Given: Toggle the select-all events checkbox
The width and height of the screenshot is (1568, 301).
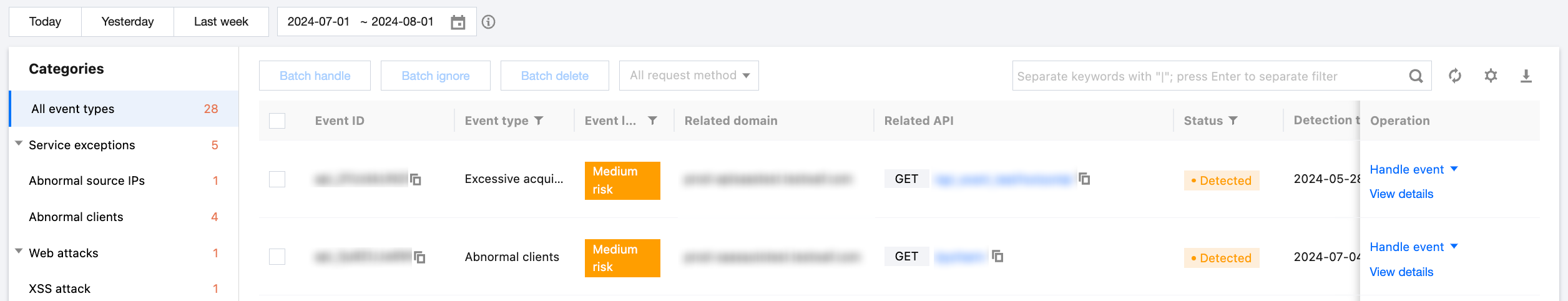Looking at the screenshot, I should [277, 121].
